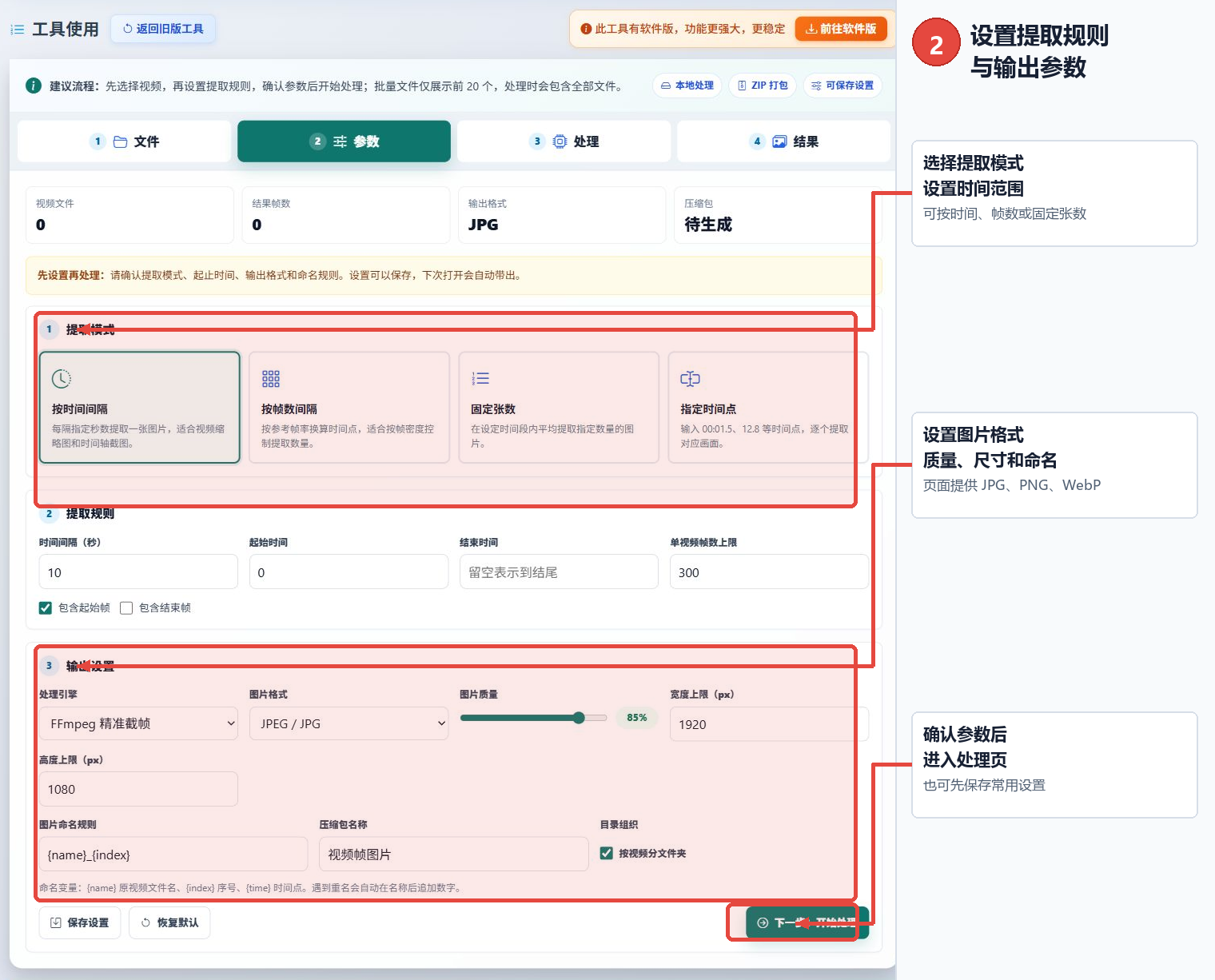The image size is (1215, 980).
Task: Click the folder icon on 文件 tab
Action: tap(121, 141)
